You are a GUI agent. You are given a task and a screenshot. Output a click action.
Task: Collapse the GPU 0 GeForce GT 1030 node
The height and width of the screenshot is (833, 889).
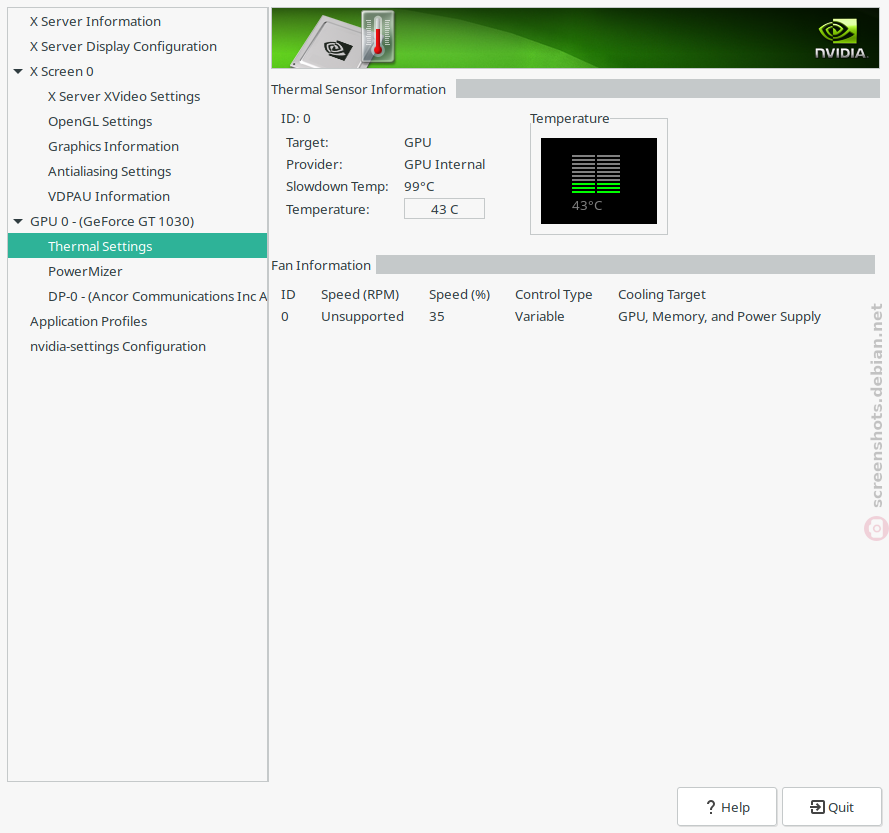click(x=18, y=221)
